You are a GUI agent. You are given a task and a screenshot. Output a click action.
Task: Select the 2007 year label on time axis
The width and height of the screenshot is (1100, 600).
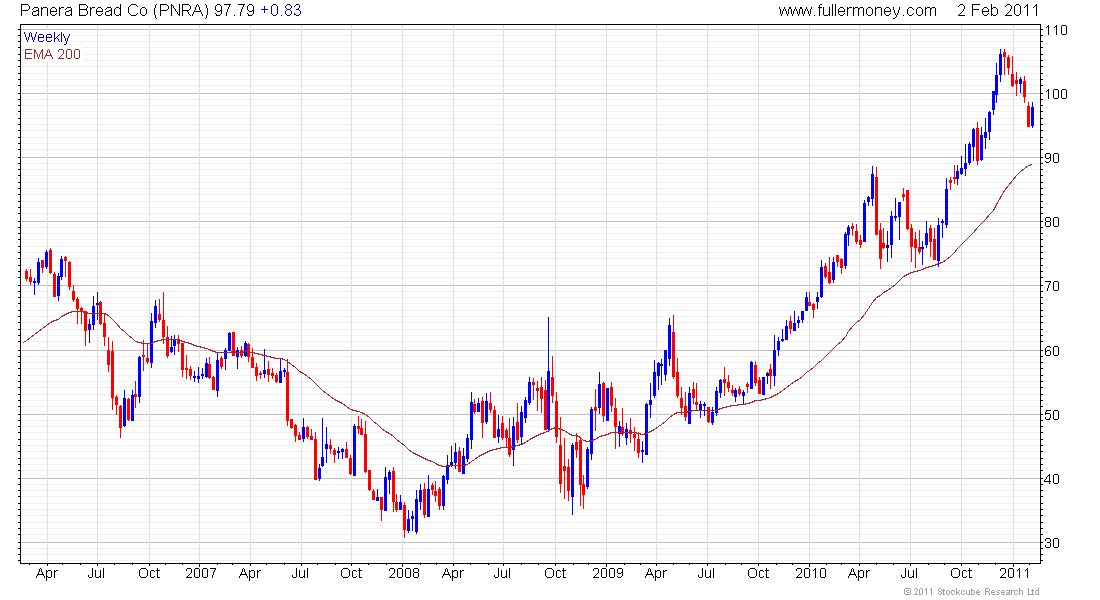tap(201, 573)
